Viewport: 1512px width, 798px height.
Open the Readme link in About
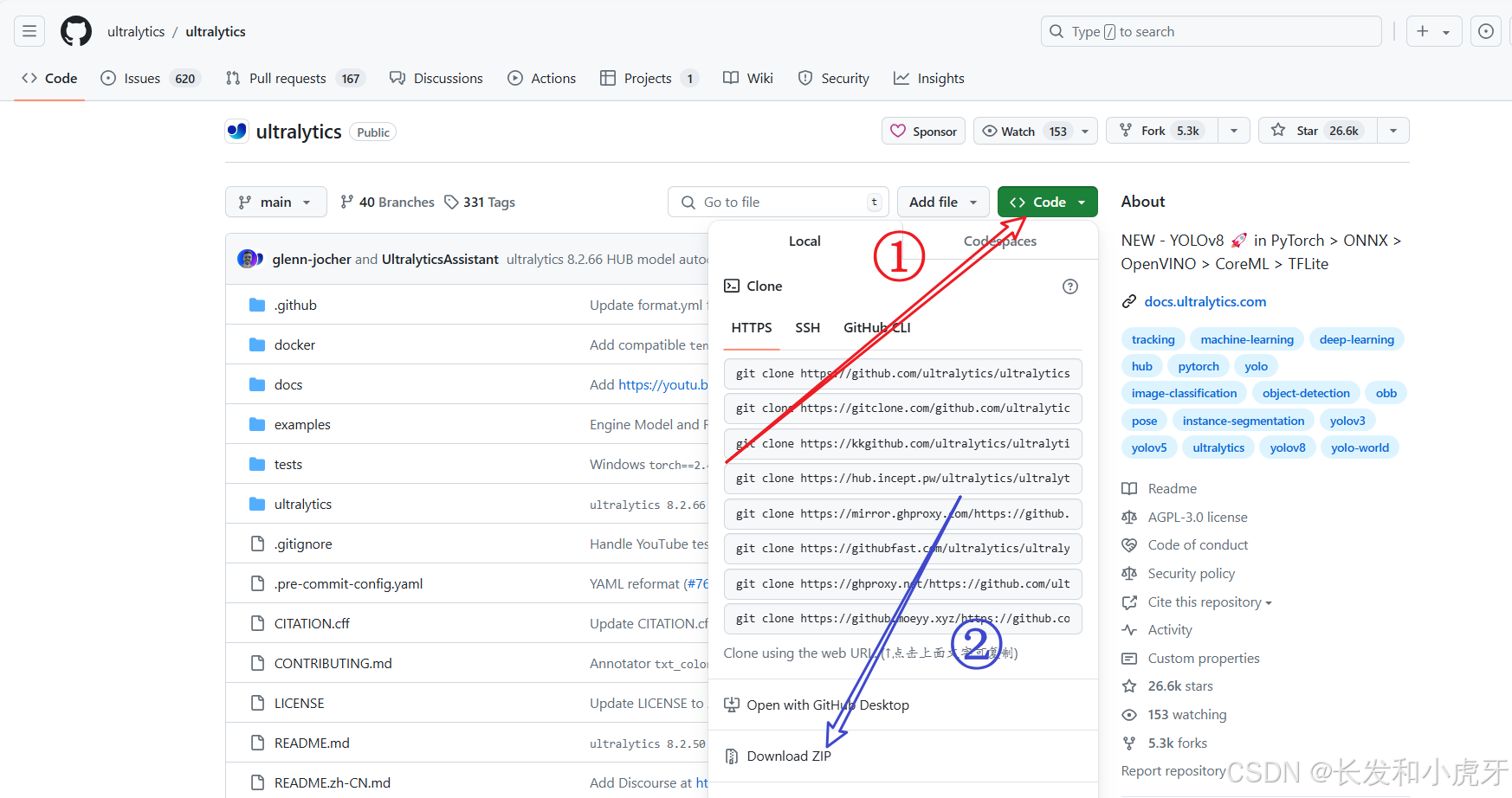click(x=1160, y=488)
